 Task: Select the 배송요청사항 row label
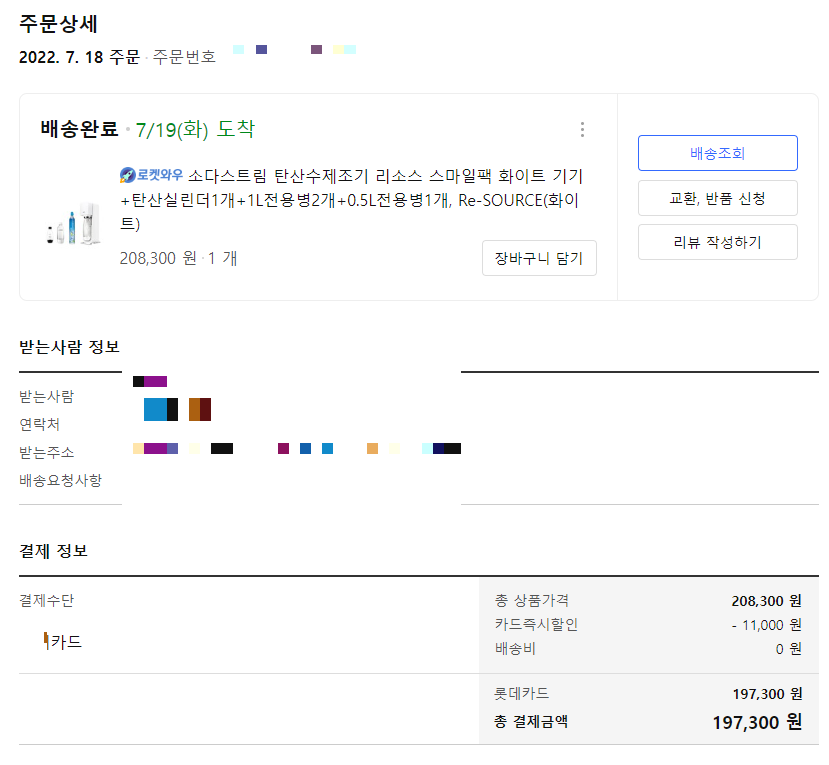60,481
